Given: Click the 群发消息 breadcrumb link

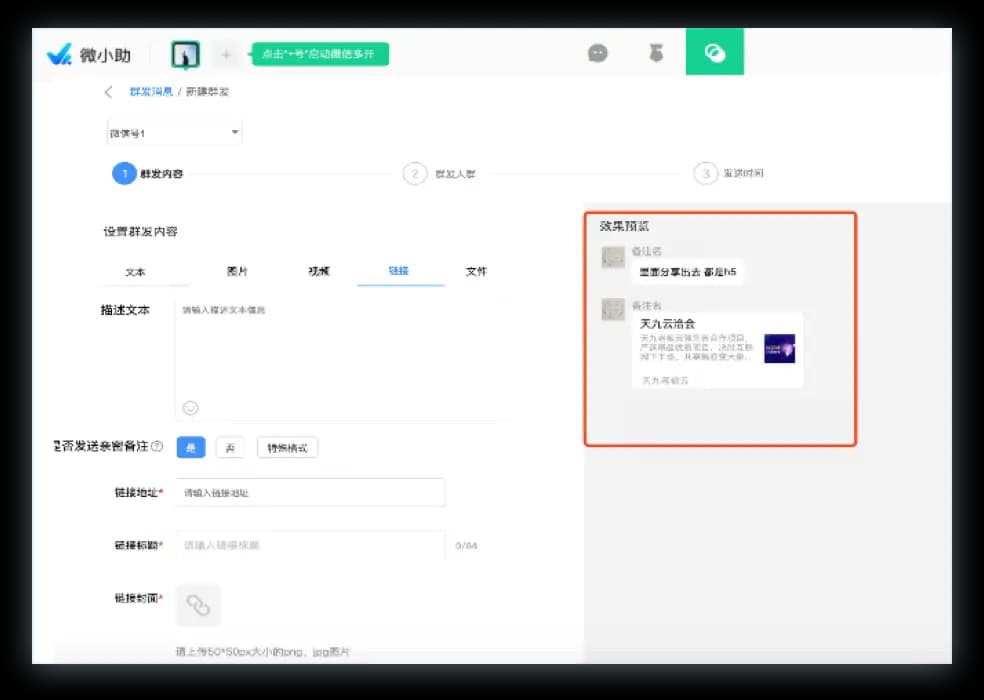Looking at the screenshot, I should (151, 92).
